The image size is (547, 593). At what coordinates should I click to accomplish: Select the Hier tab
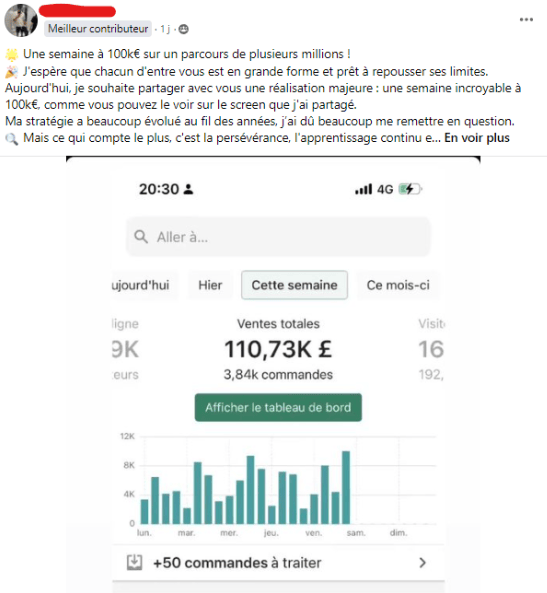tap(210, 285)
